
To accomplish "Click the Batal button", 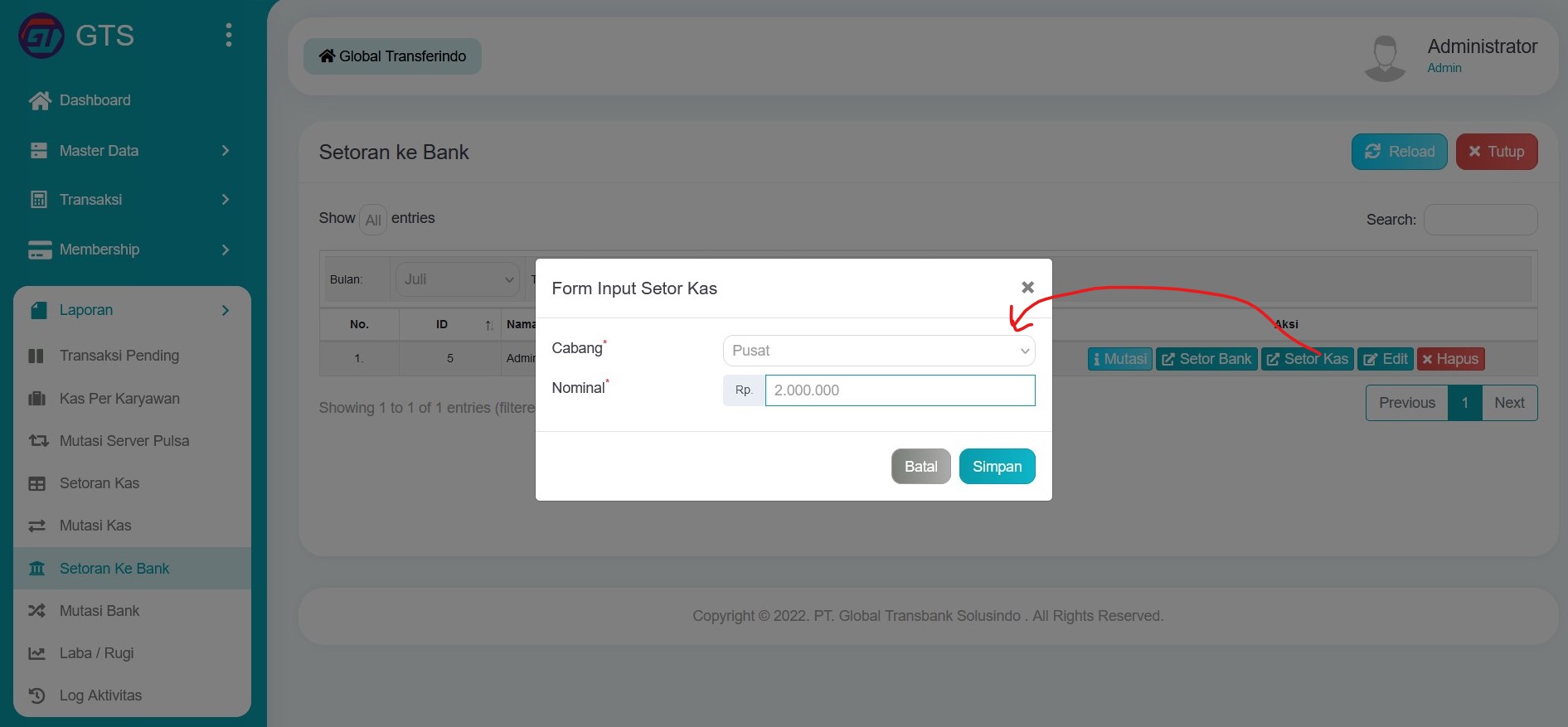I will click(x=921, y=467).
